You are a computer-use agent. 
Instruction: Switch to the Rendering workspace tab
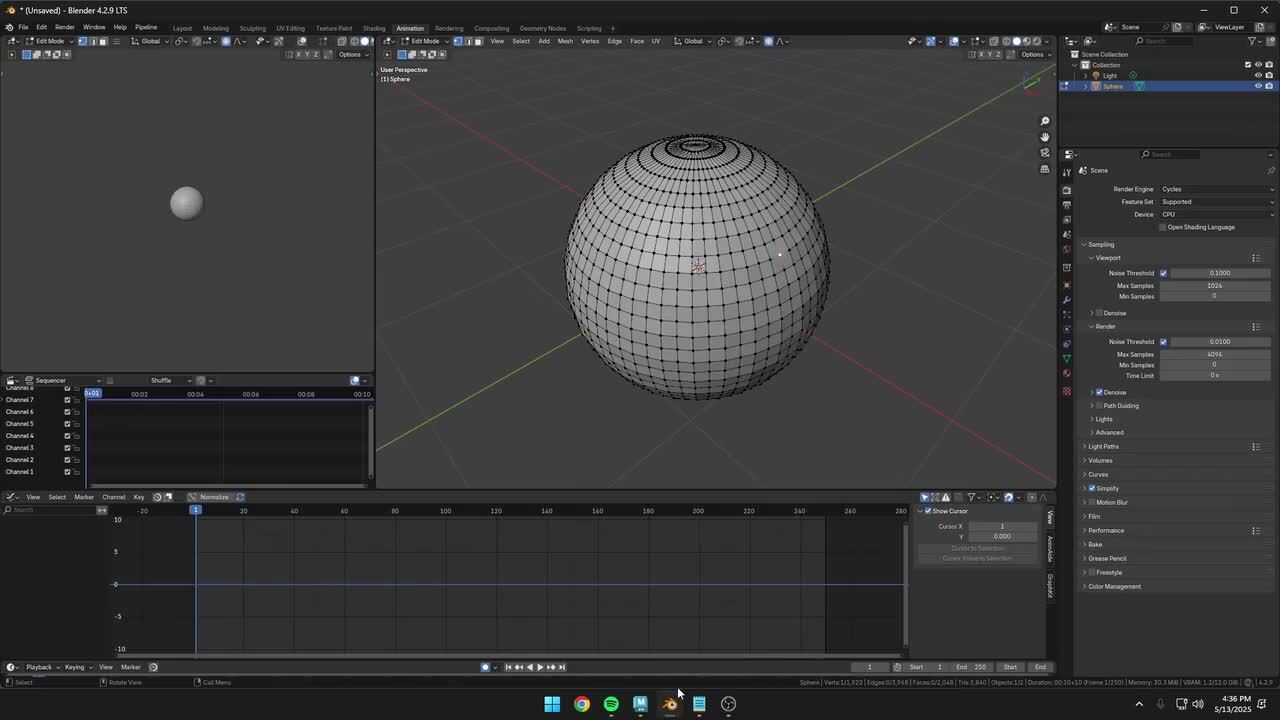tap(449, 28)
